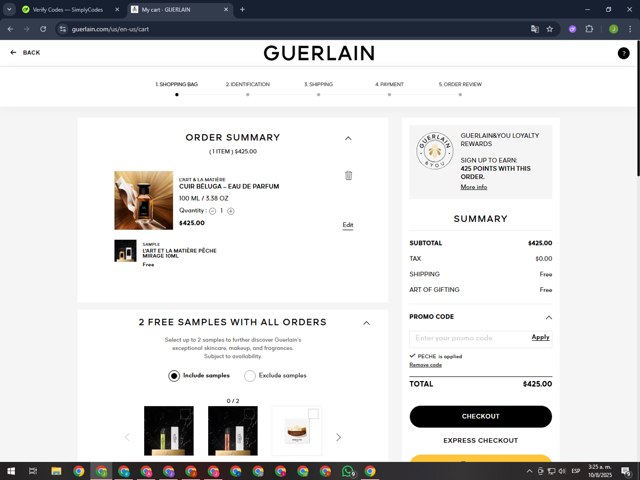This screenshot has height=480, width=640.
Task: Open the notification center icon
Action: click(626, 471)
